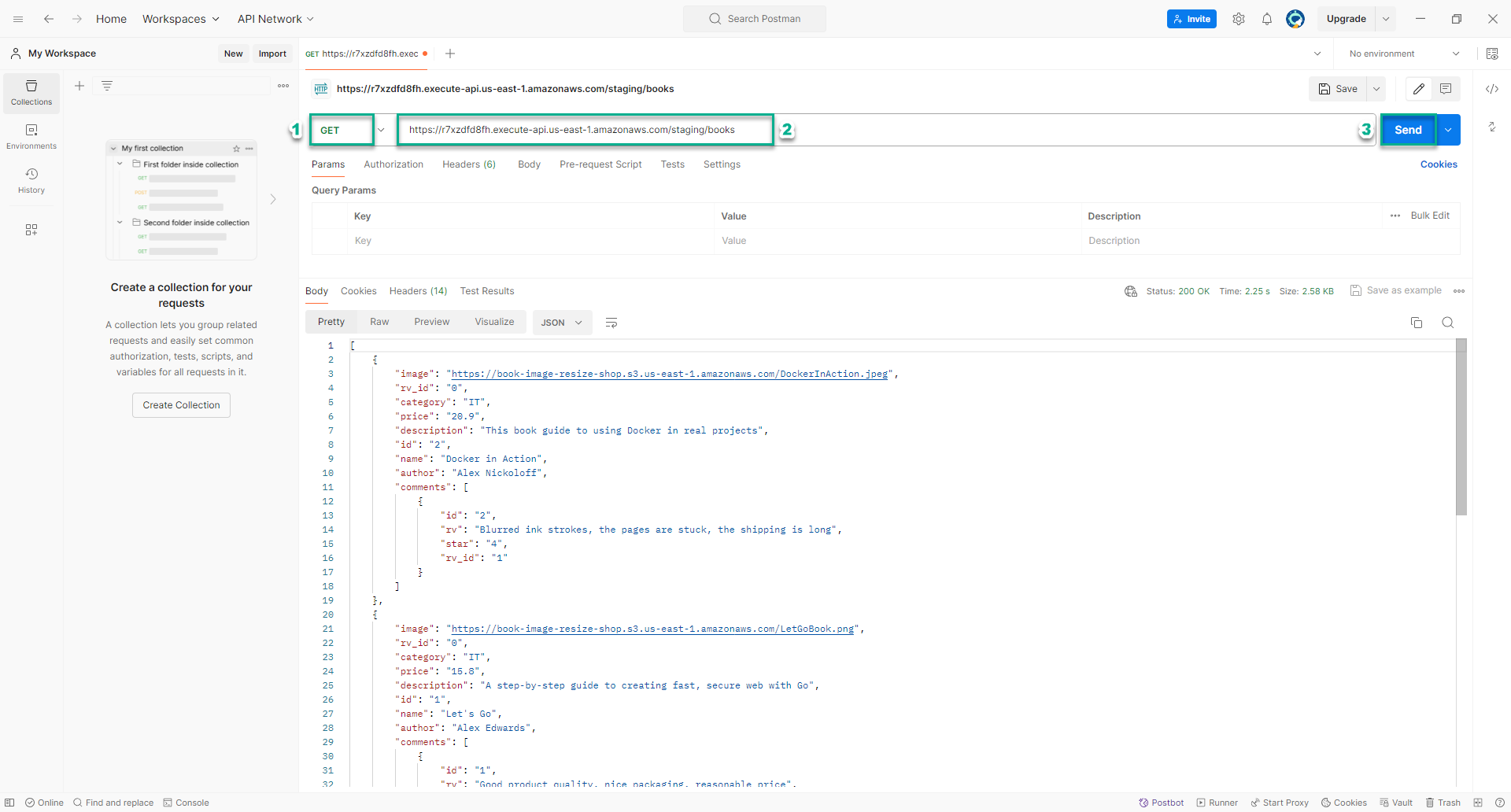Open the Collections sidebar panel
This screenshot has height=812, width=1511.
click(31, 93)
